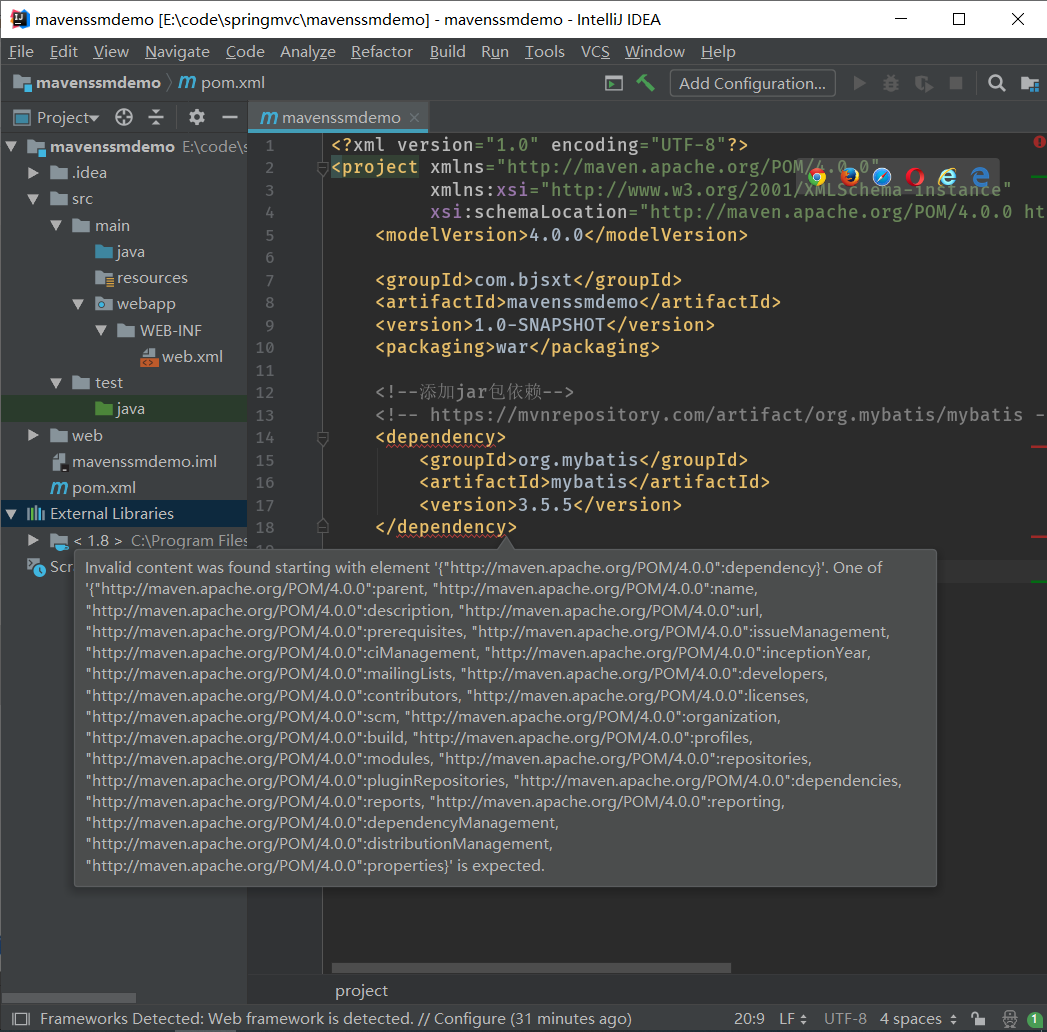Click the red error indicator at editor top right
Image resolution: width=1047 pixels, height=1032 pixels.
tap(1039, 142)
